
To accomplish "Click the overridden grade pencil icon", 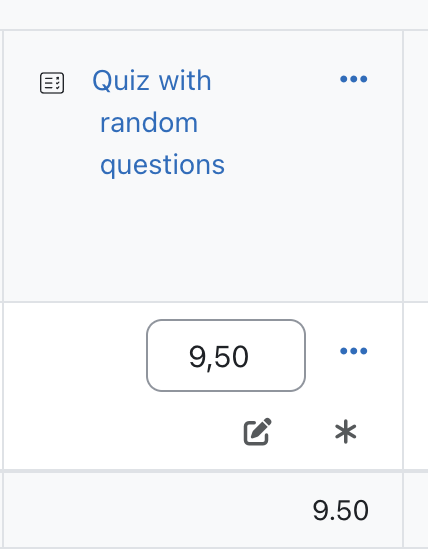I will (x=258, y=431).
